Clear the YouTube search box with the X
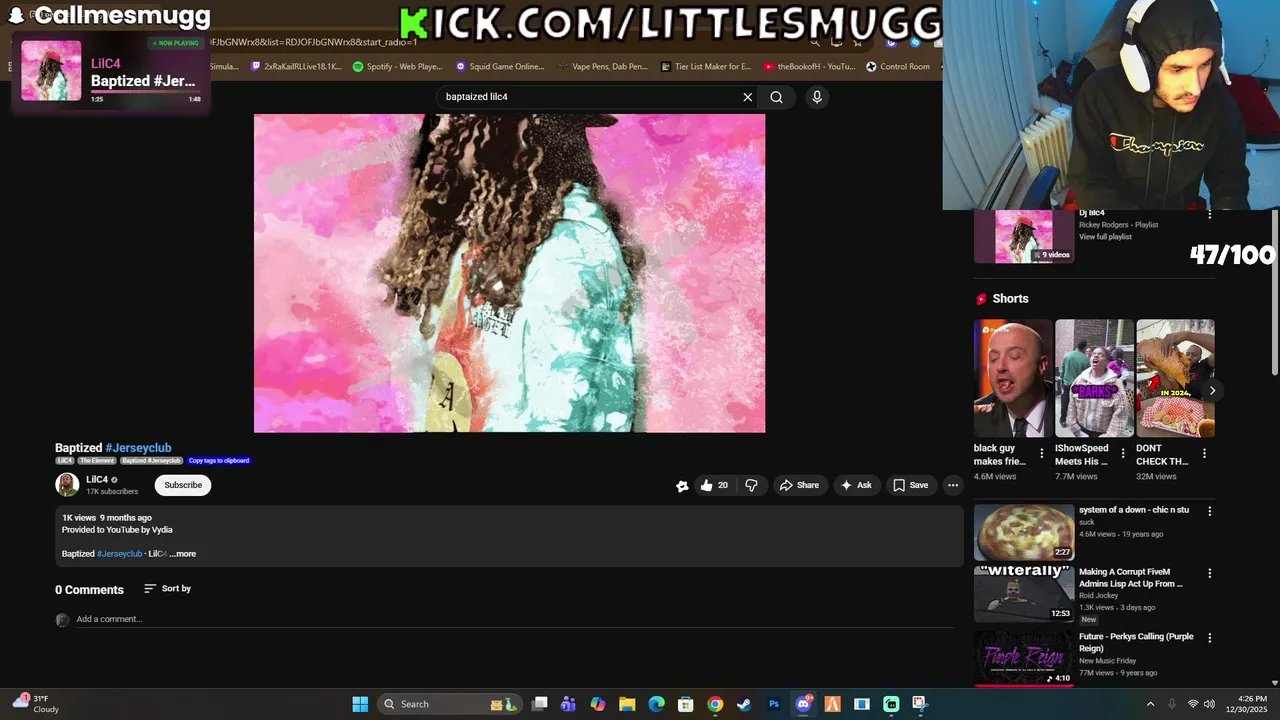The width and height of the screenshot is (1280, 720). pos(747,97)
